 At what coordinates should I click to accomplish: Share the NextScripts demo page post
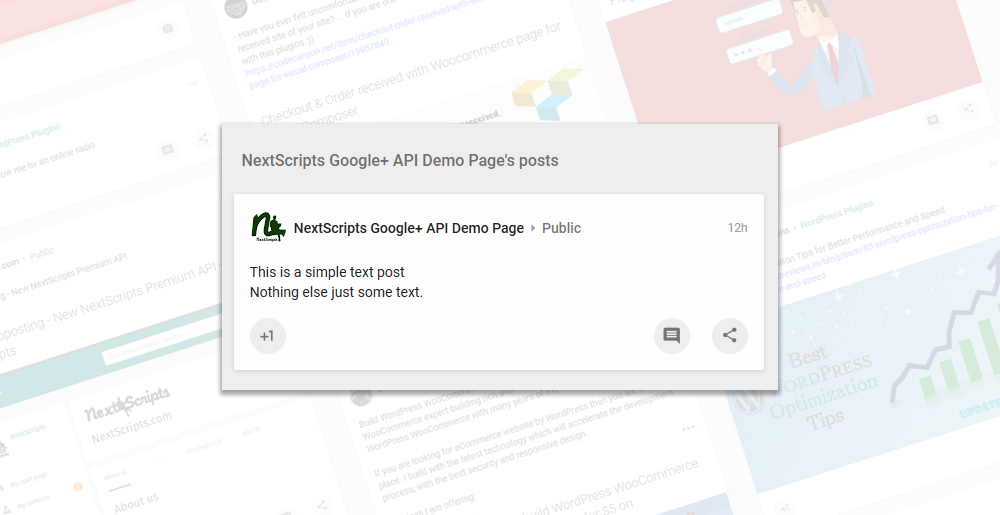(x=730, y=335)
